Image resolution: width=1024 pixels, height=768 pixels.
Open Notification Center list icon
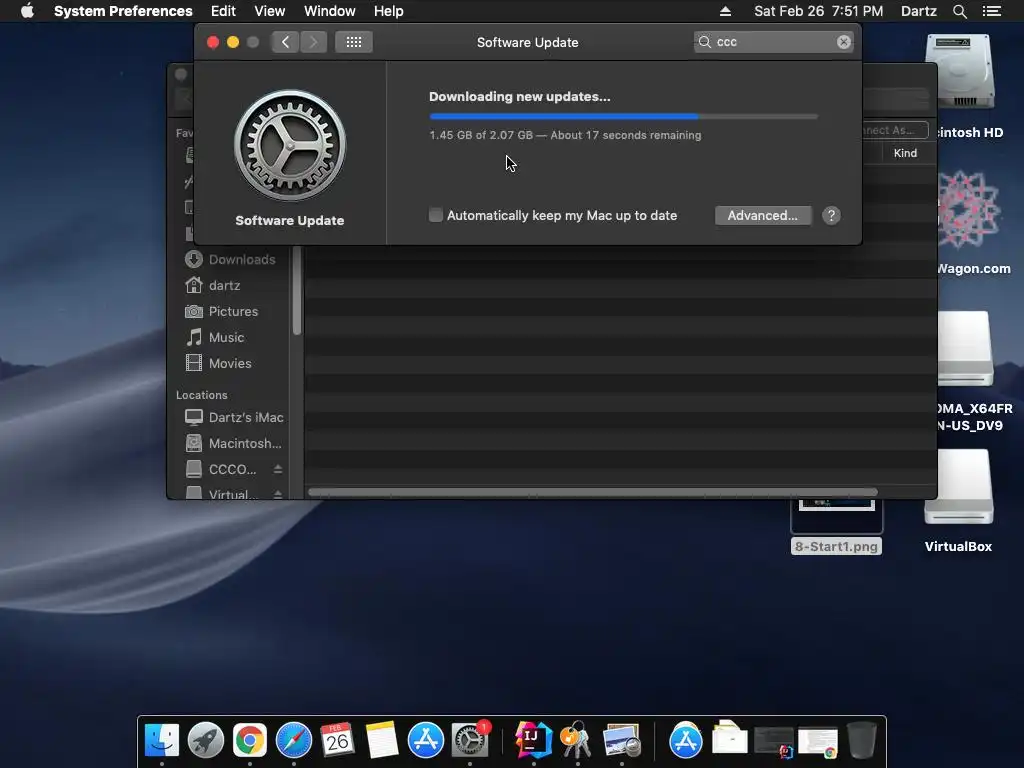[992, 11]
